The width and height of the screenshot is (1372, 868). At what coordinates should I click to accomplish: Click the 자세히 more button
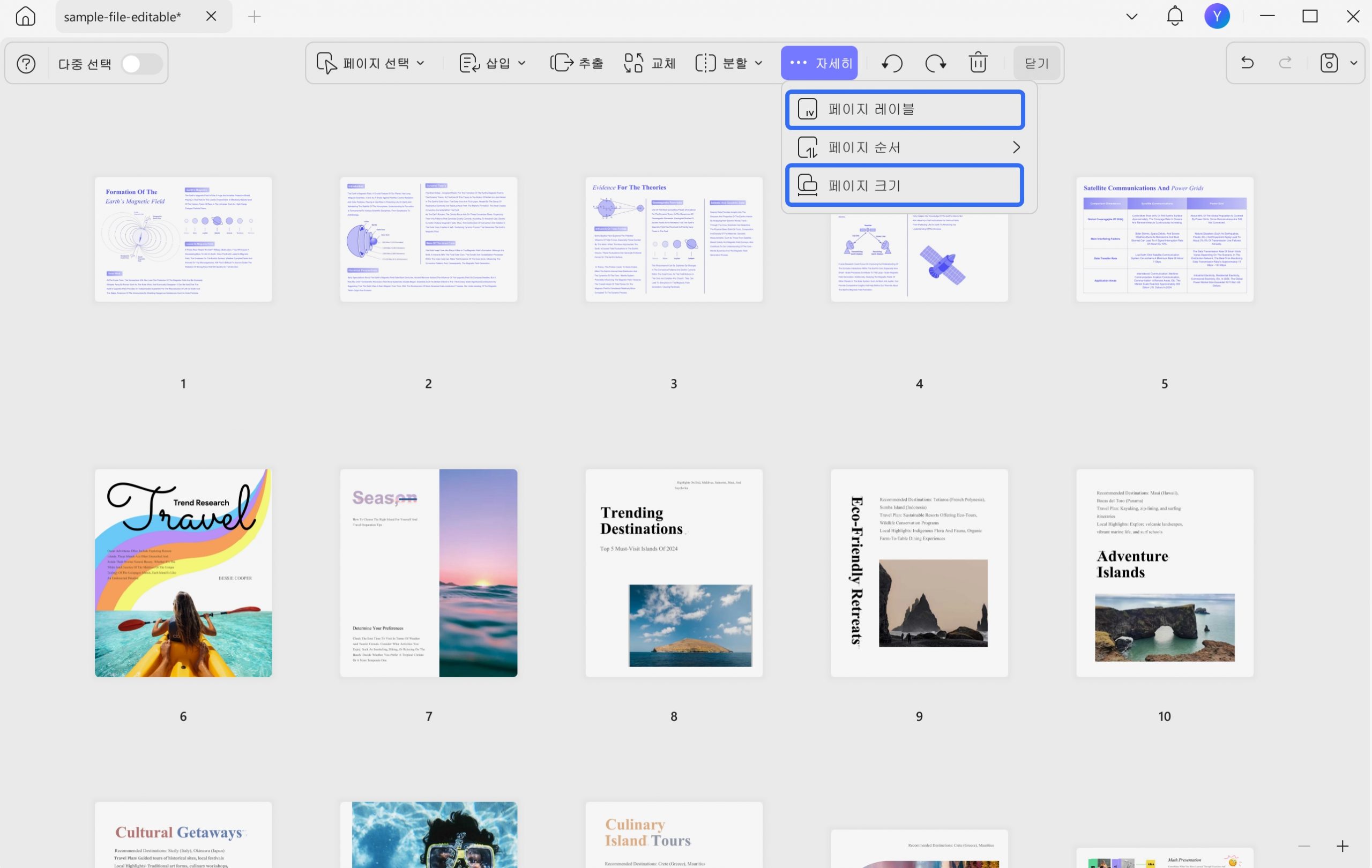[819, 63]
